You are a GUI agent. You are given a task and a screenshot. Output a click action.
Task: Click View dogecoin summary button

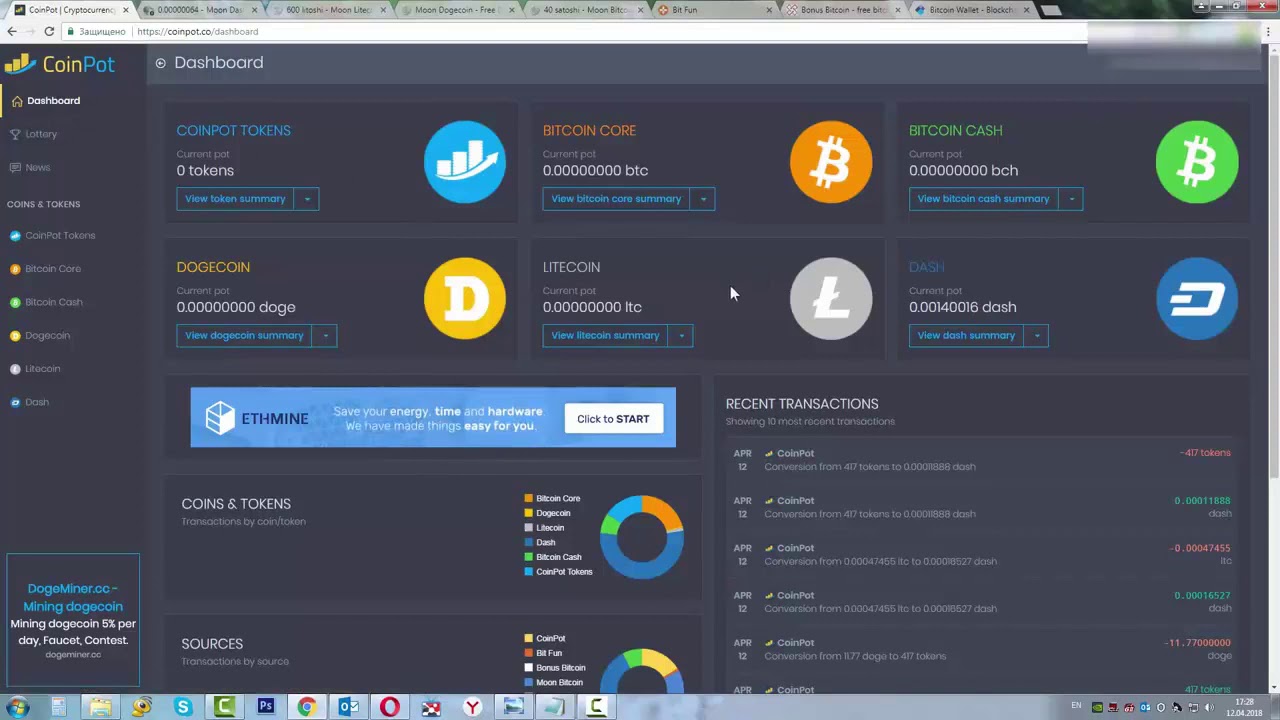244,336
